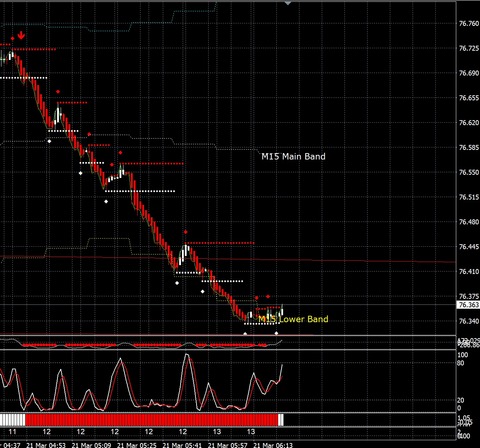Click the 76.620 price scale value
The height and width of the screenshot is (448, 480).
pos(469,123)
